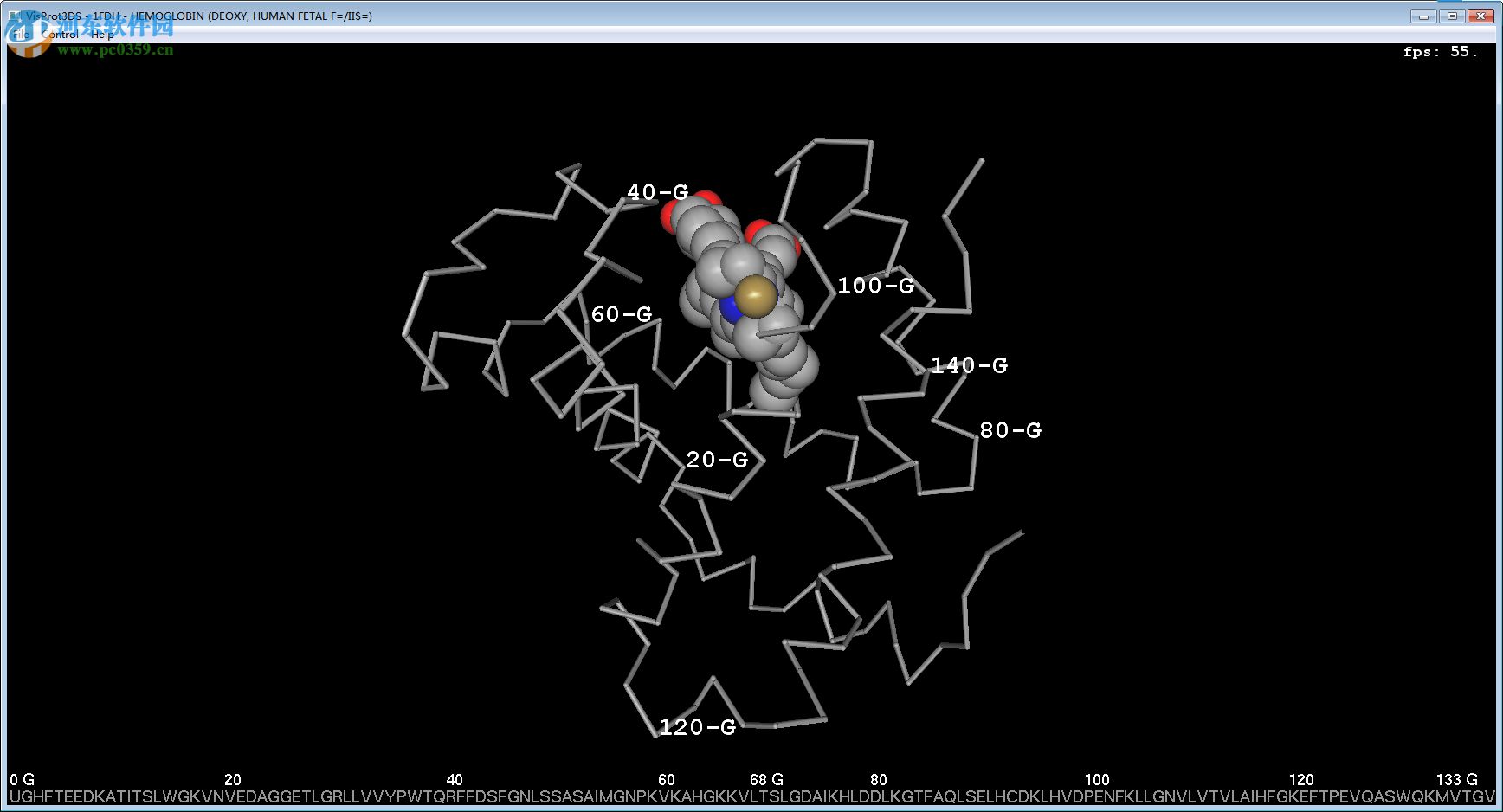
Task: Click the '133 G' sequence marker
Action: point(1457,780)
